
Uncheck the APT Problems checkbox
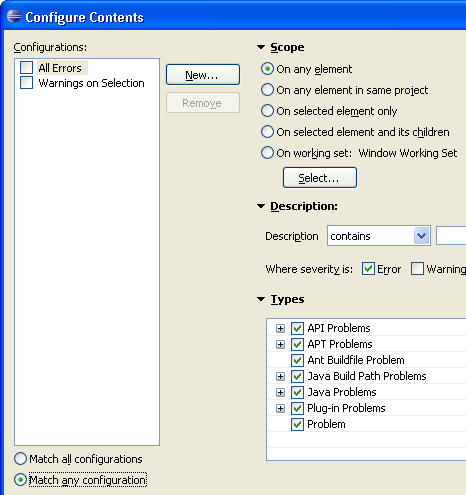point(297,344)
